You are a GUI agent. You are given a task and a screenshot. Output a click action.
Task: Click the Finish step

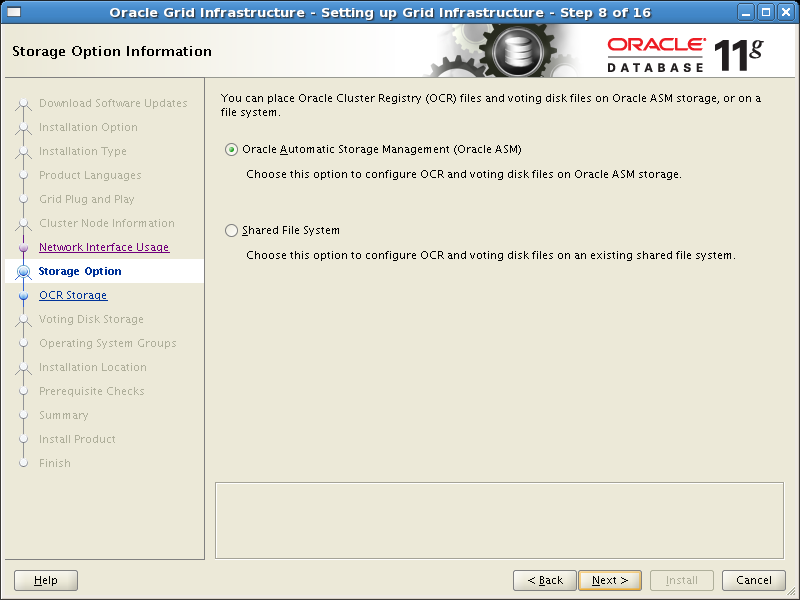coord(55,463)
